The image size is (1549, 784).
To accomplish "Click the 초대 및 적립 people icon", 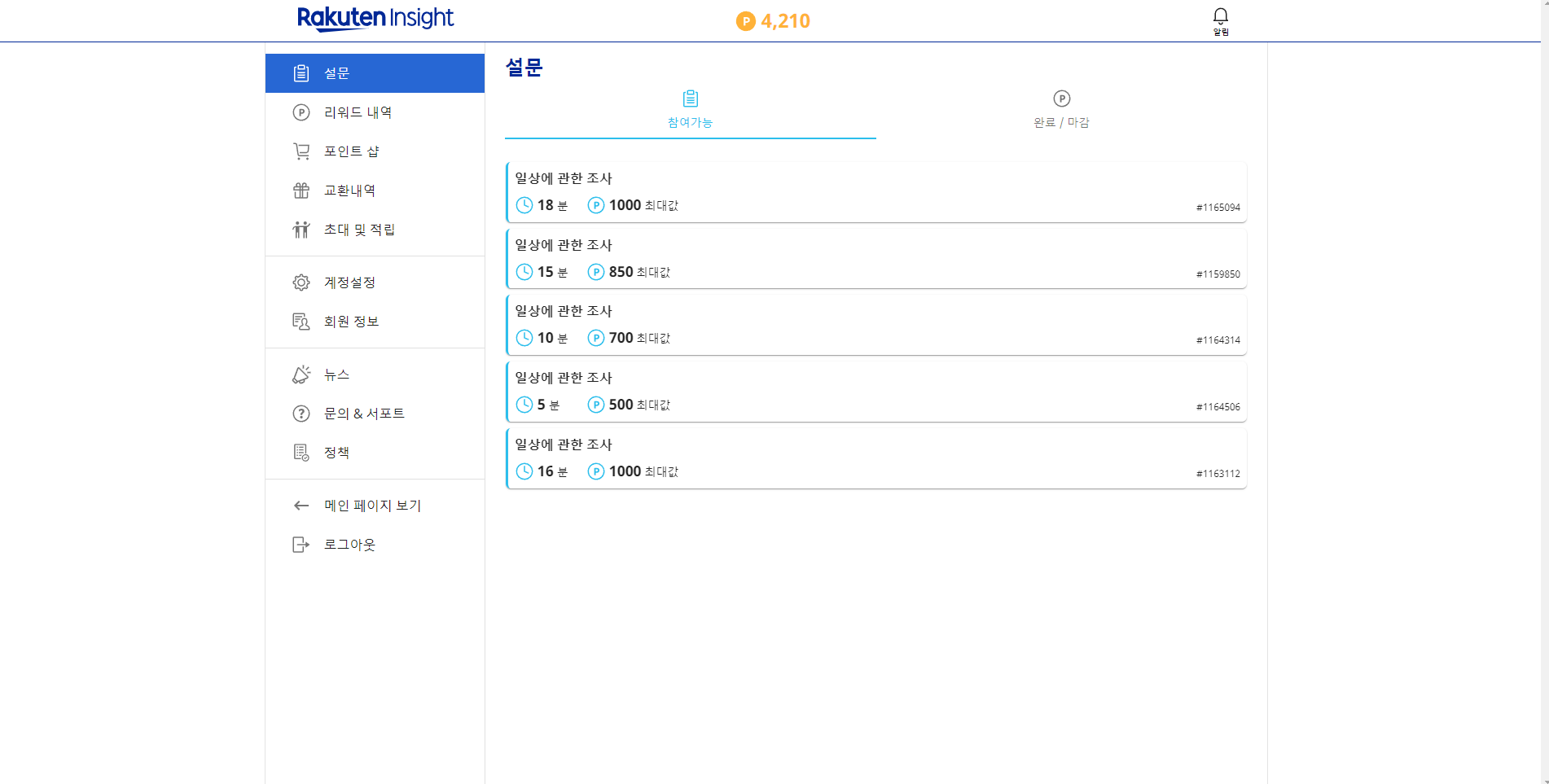I will (x=301, y=230).
